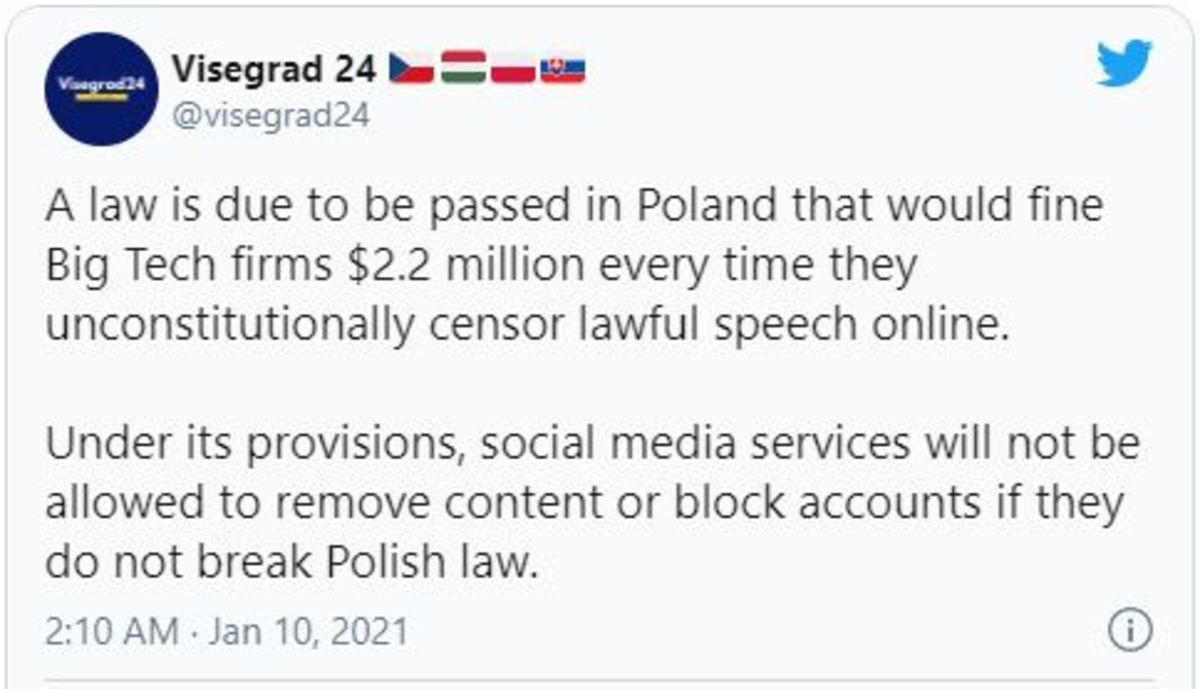Click the Hungarian flag emoji
1200x689 pixels.
462,67
